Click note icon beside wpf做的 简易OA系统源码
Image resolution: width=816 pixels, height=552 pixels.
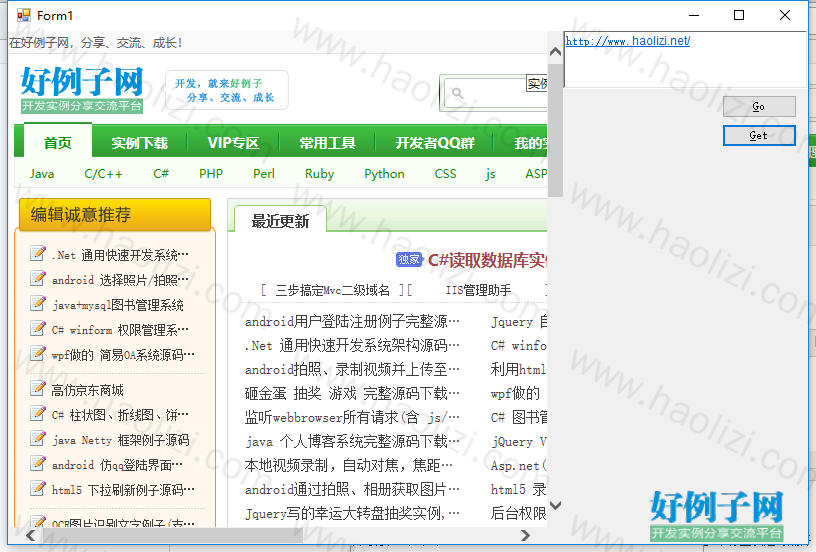point(38,353)
